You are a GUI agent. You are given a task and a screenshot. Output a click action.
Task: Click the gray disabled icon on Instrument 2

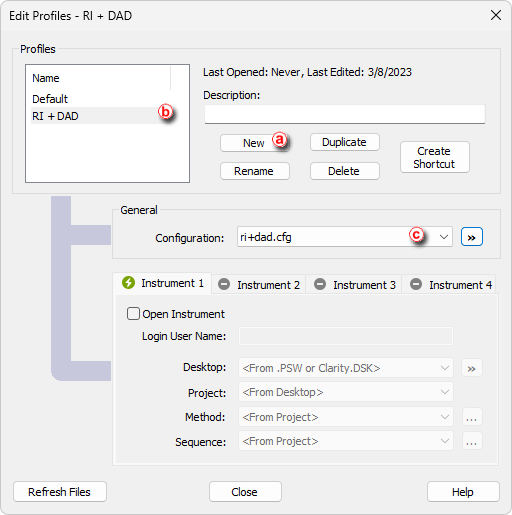224,284
